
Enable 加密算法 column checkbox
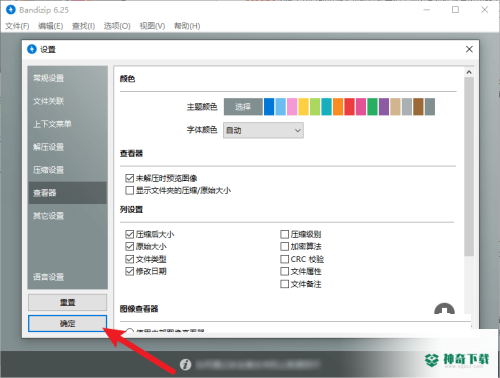pyautogui.click(x=284, y=247)
